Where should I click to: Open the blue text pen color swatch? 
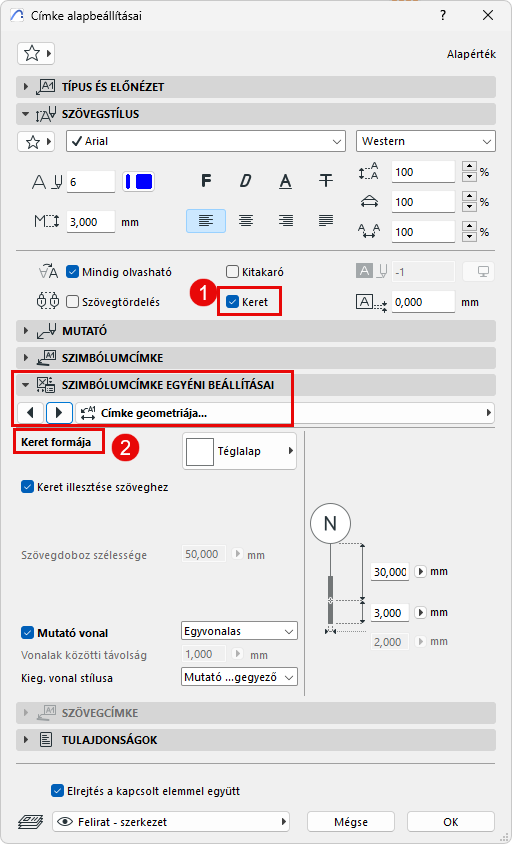[139, 181]
